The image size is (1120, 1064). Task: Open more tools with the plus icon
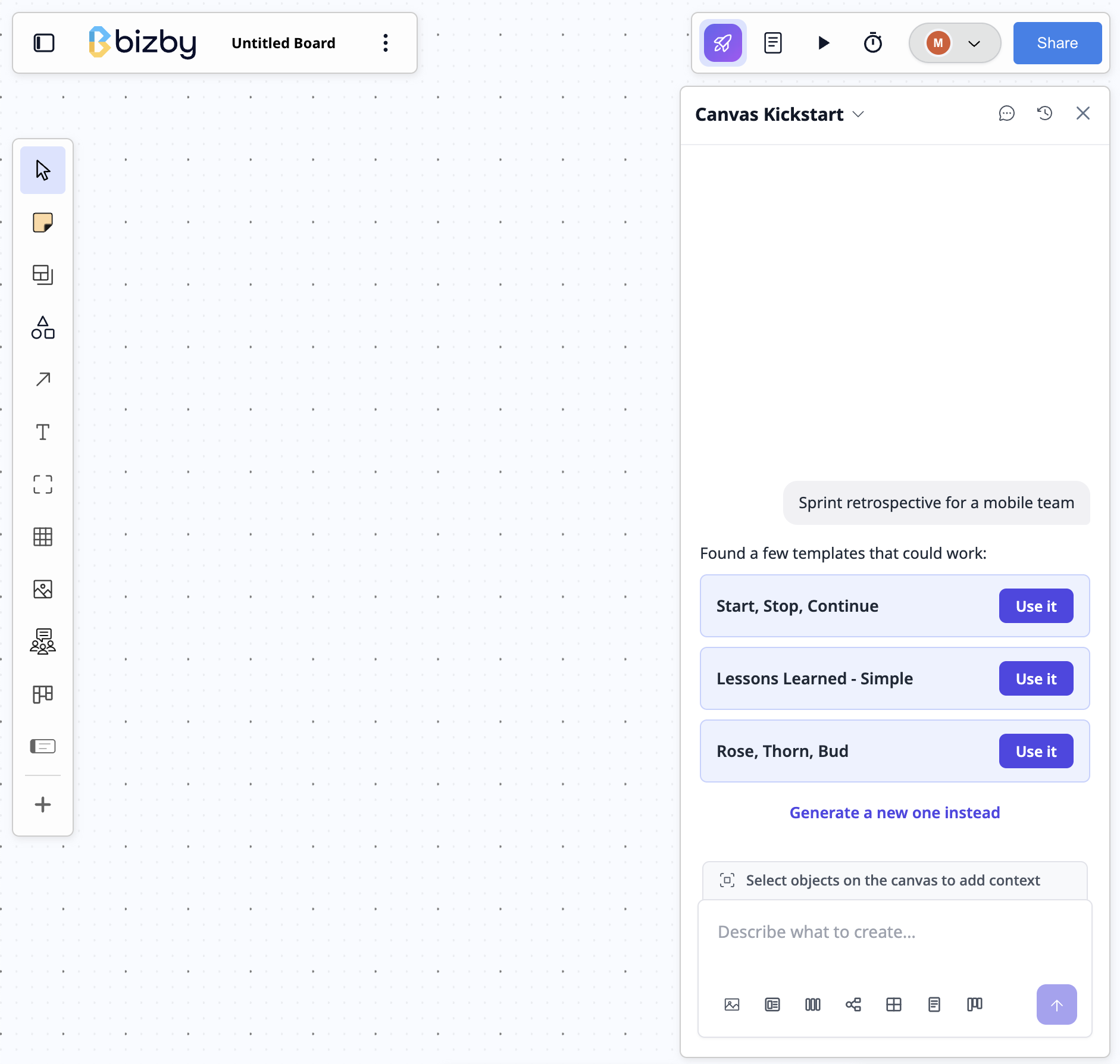tap(43, 805)
